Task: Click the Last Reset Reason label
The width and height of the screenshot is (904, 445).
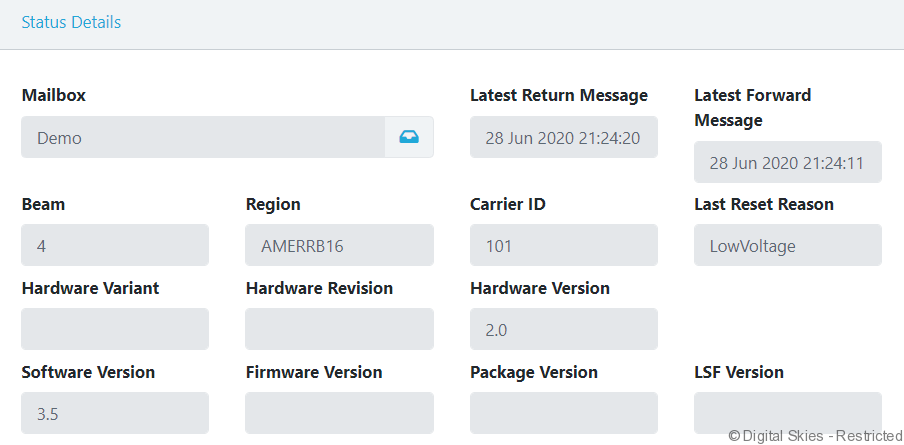Action: (x=764, y=204)
